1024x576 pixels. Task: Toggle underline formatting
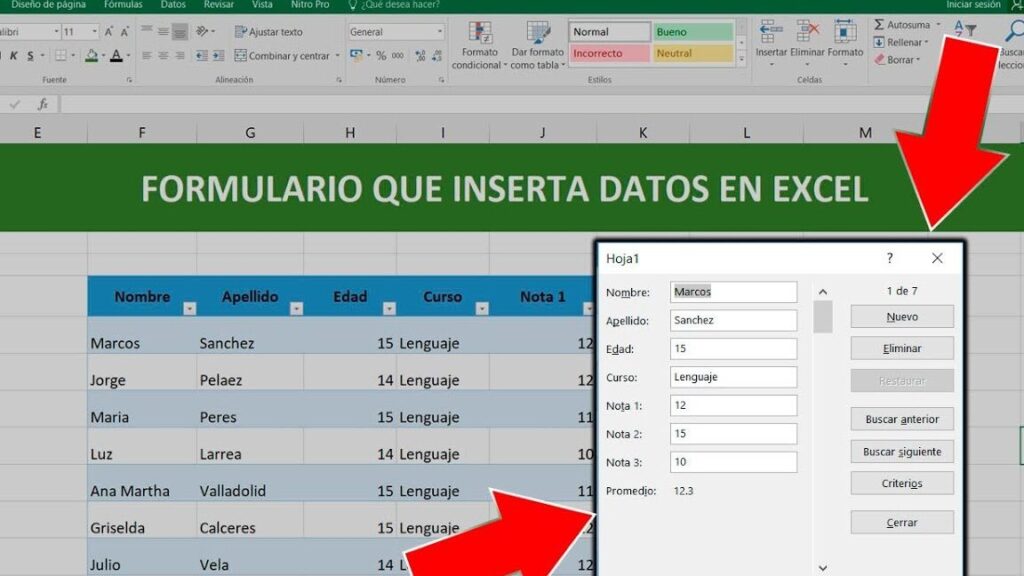32,56
